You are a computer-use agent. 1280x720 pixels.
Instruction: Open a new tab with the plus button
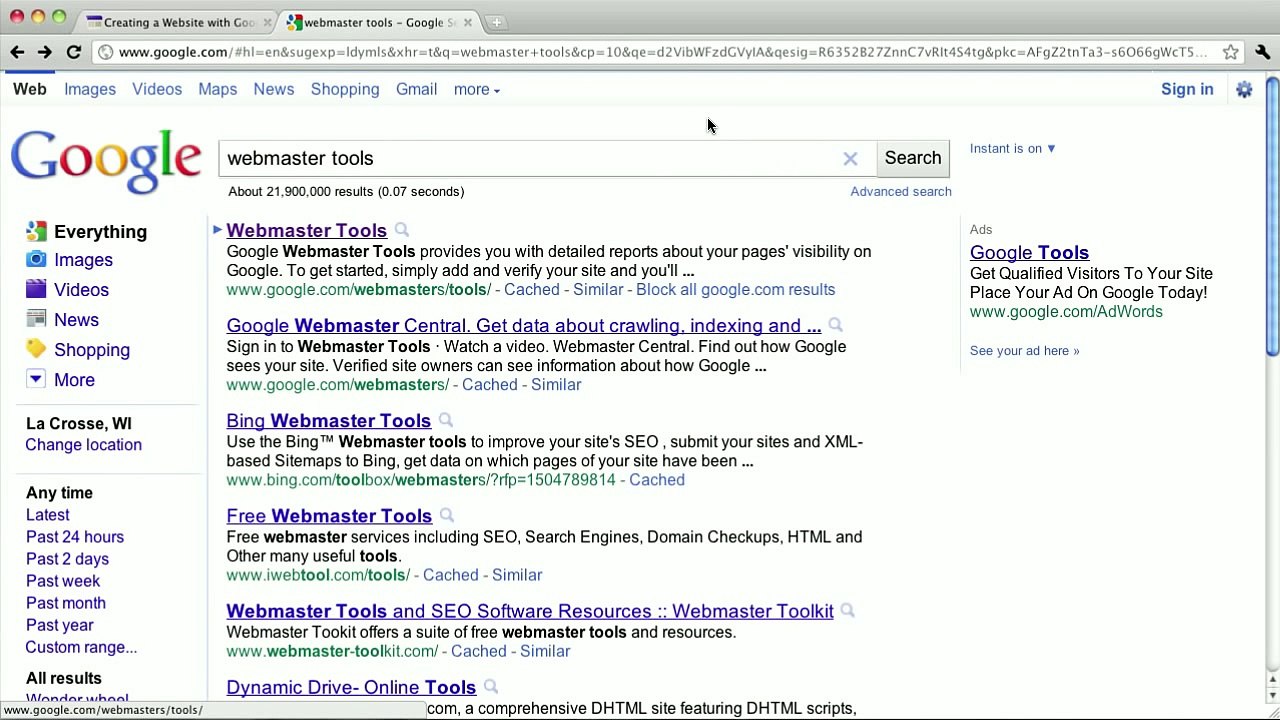point(496,22)
